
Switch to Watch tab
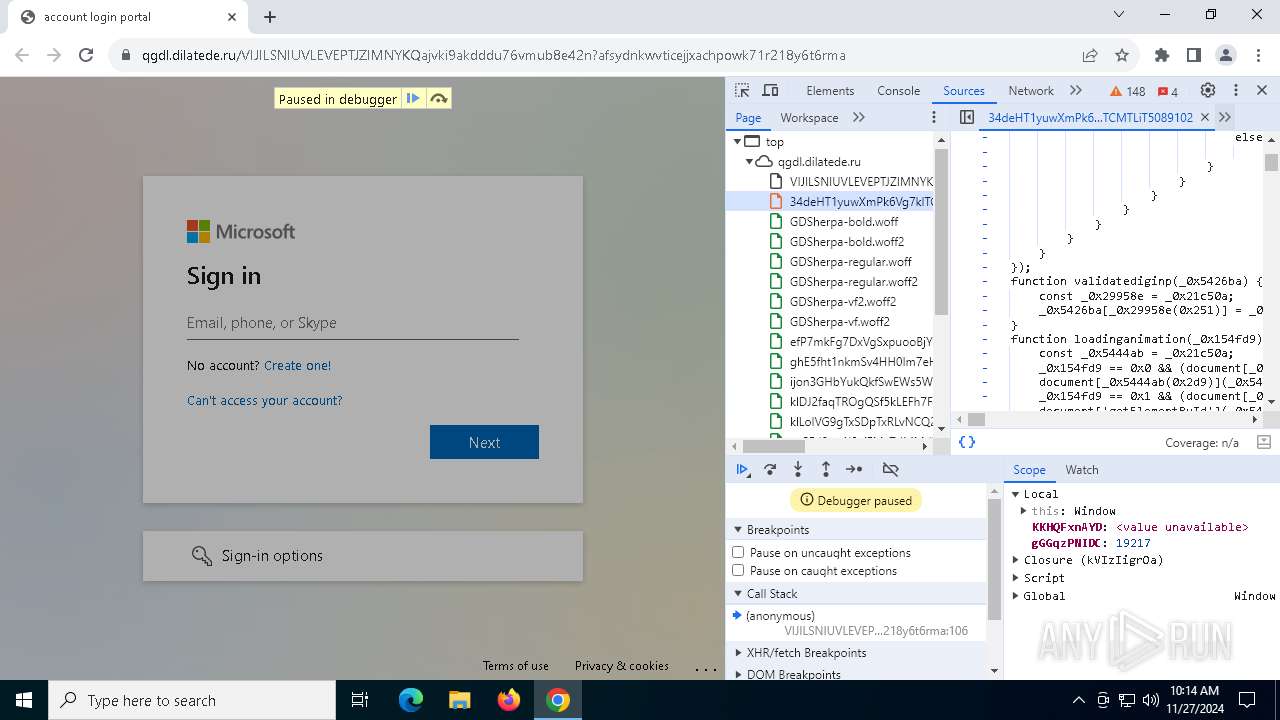tap(1082, 469)
